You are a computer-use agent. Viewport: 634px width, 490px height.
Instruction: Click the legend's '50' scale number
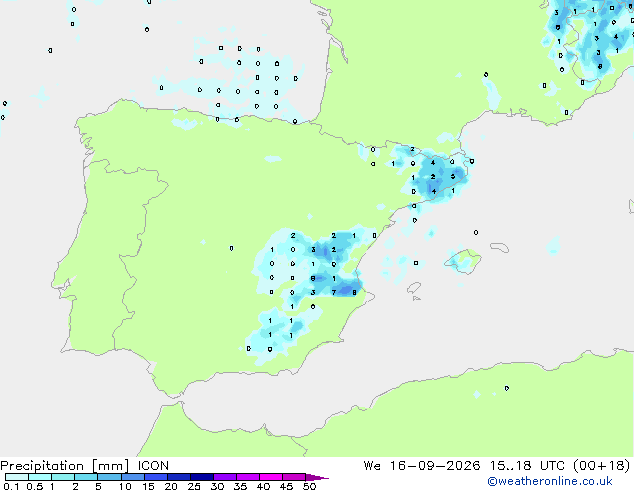point(309,486)
